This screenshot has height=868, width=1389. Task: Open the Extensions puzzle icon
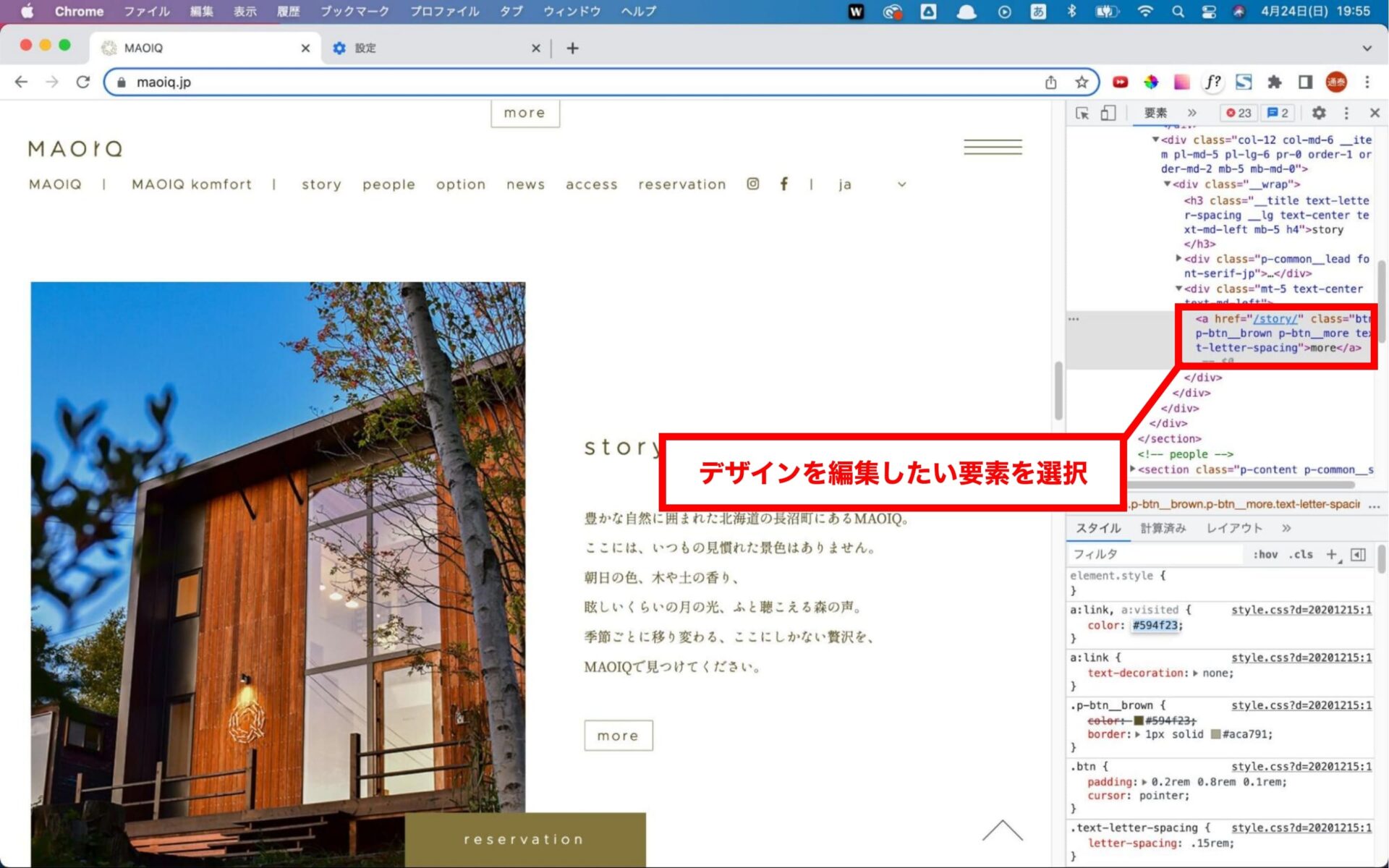pos(1274,82)
